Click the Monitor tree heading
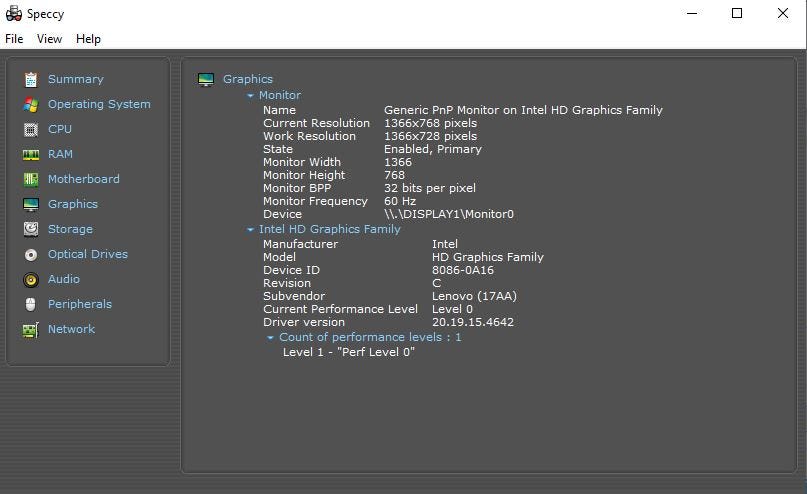Screen dimensions: 807x494 (280, 95)
